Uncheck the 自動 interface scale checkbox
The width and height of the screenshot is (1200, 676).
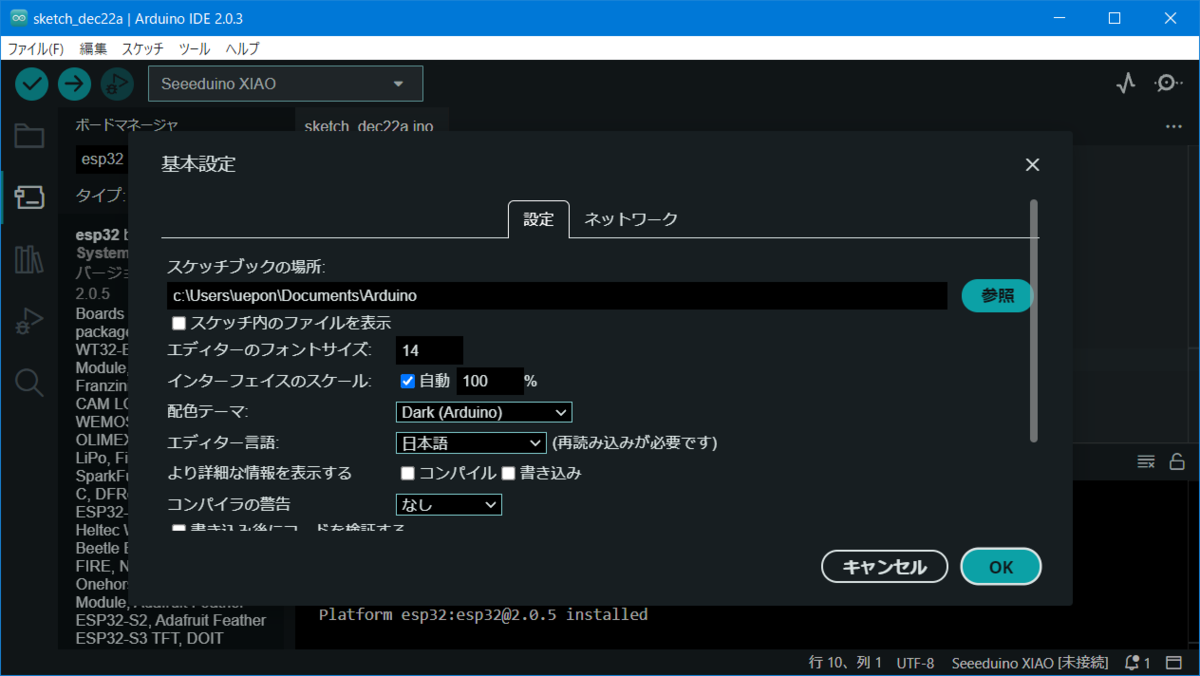point(407,381)
